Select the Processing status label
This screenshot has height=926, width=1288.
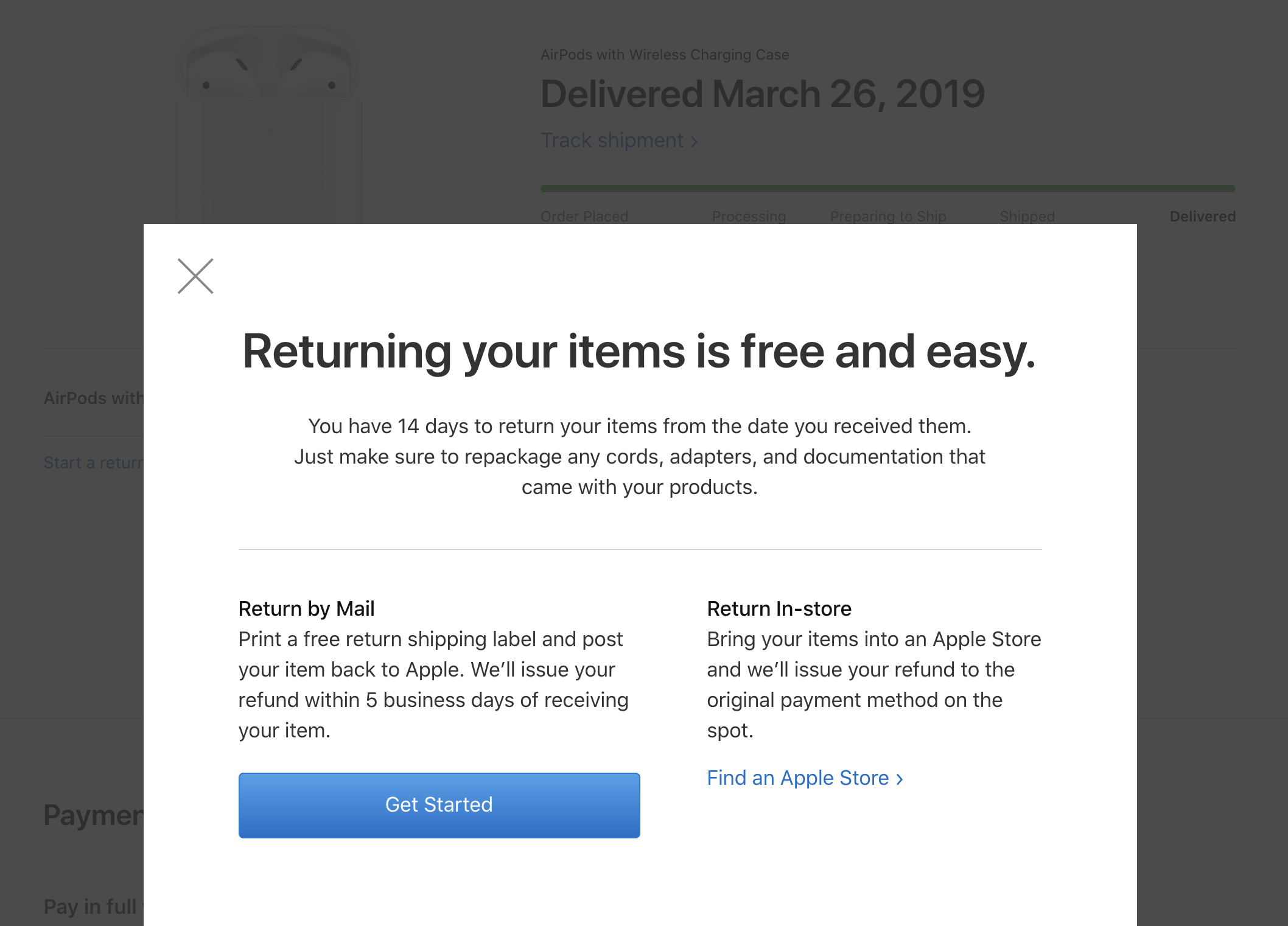[749, 216]
